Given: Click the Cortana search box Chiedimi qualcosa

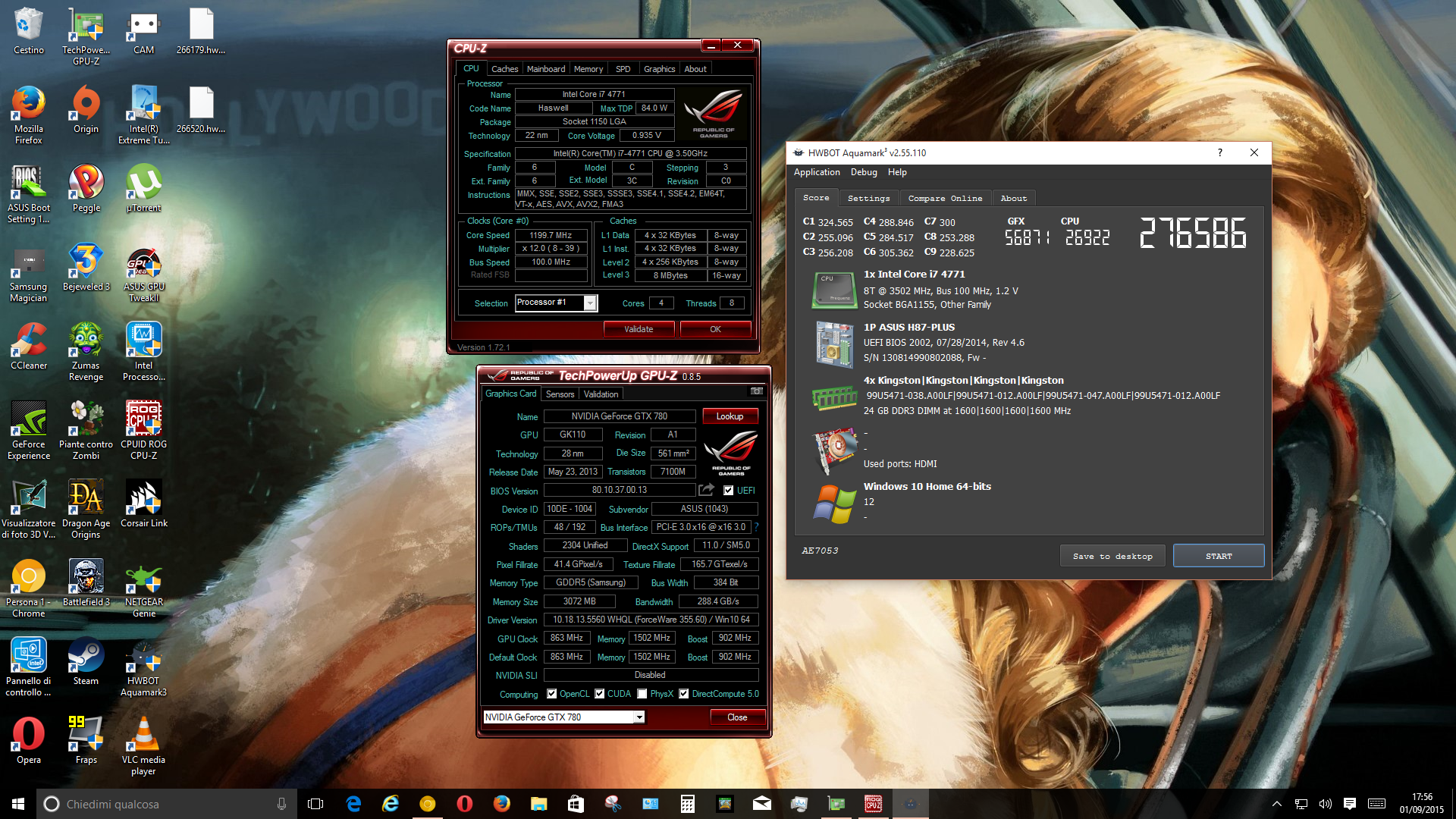Looking at the screenshot, I should click(165, 804).
